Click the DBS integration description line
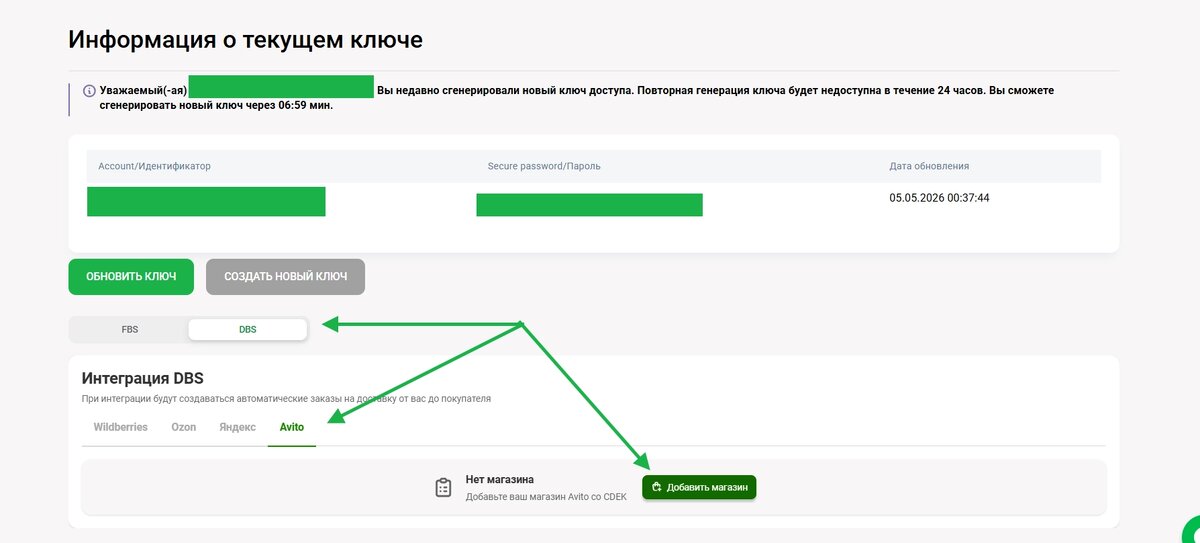The height and width of the screenshot is (543, 1200). pos(286,399)
